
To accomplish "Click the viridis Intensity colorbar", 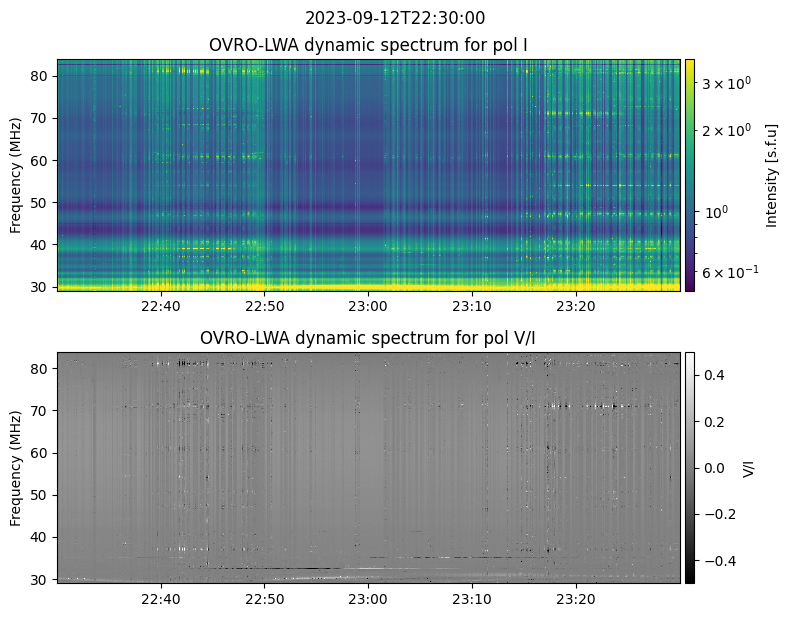I will pos(689,175).
